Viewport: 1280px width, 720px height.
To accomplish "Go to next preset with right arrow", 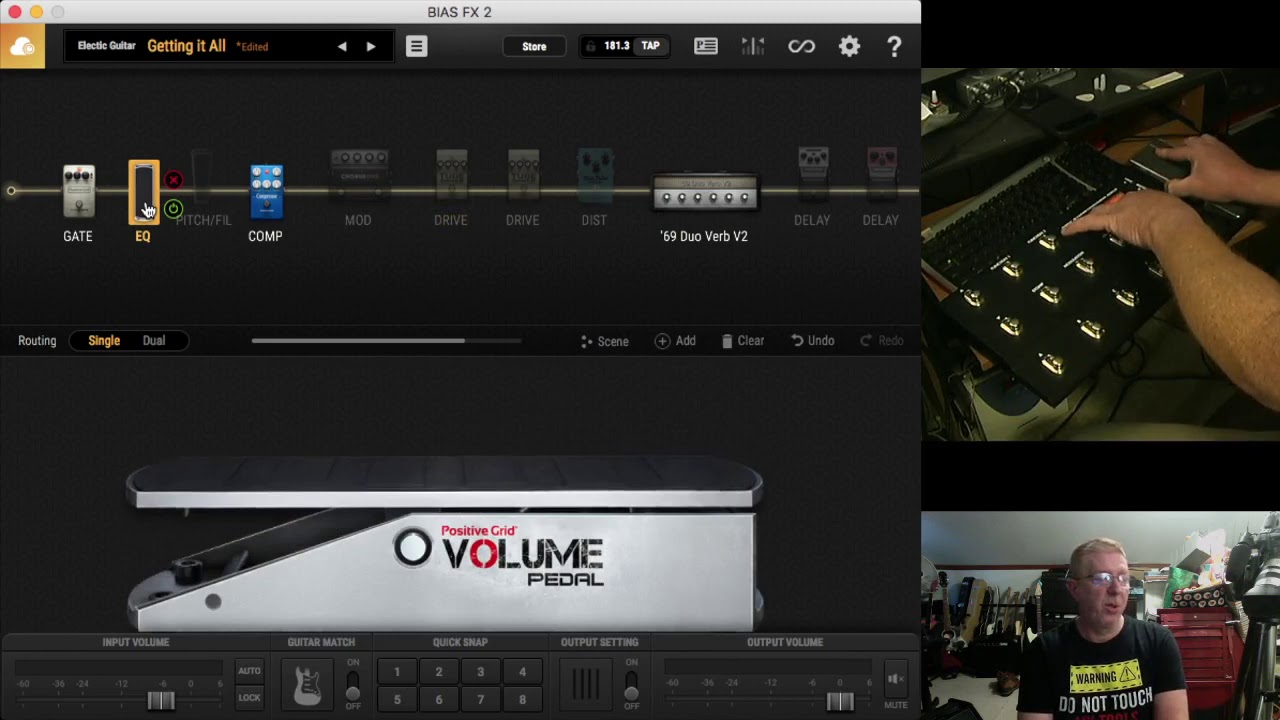I will [371, 46].
